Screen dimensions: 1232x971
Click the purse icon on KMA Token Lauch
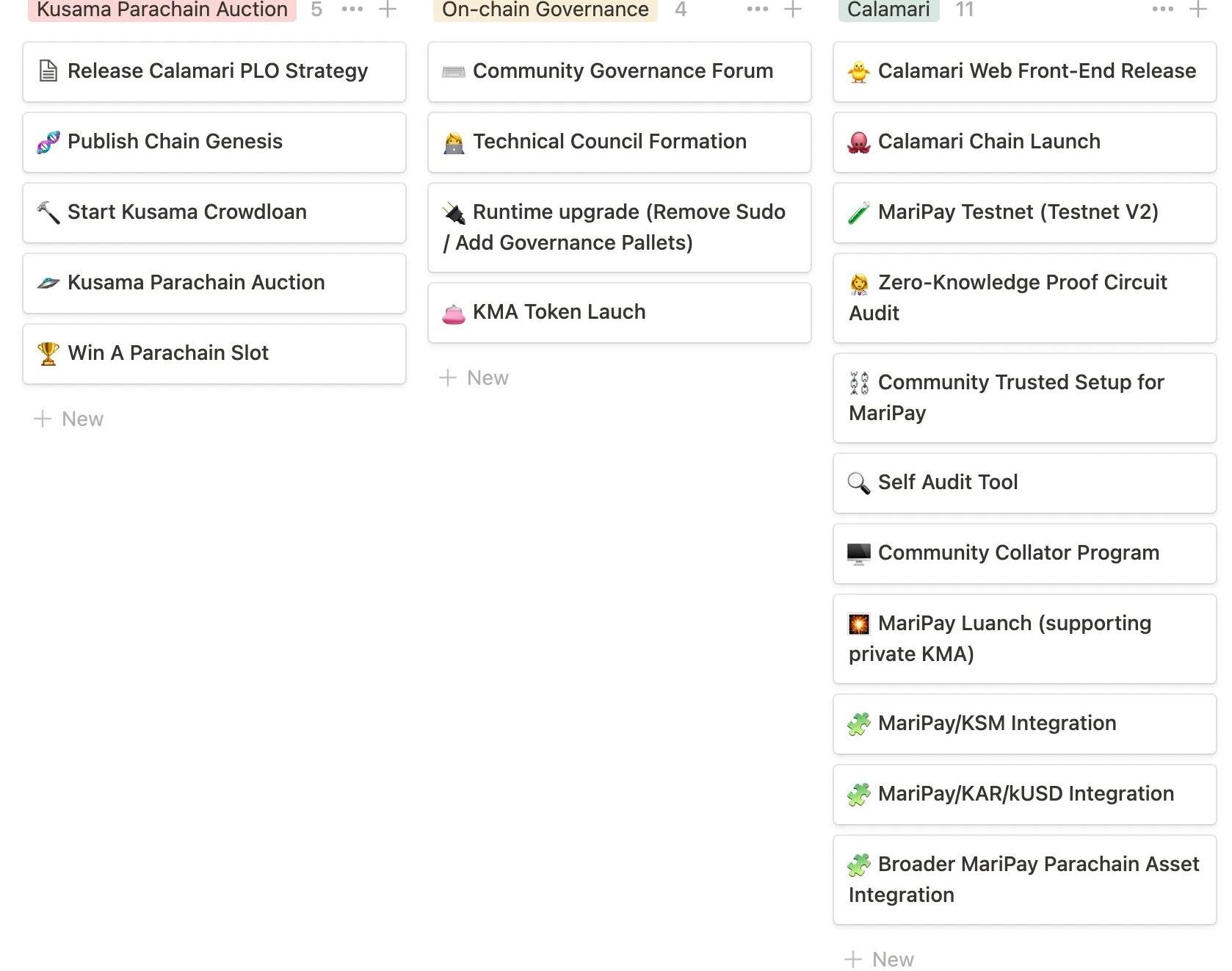453,314
